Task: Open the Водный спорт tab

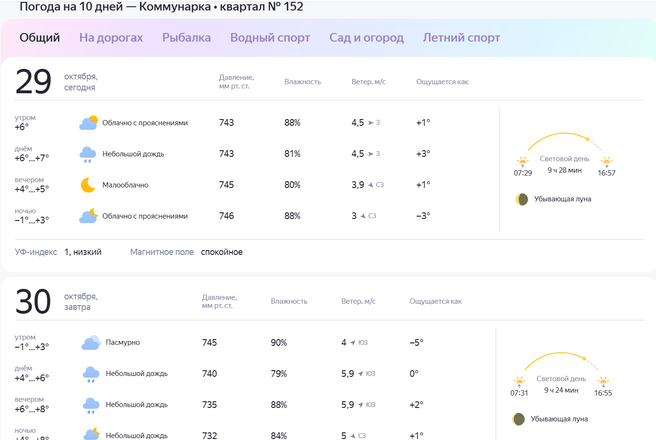Action: pyautogui.click(x=269, y=38)
